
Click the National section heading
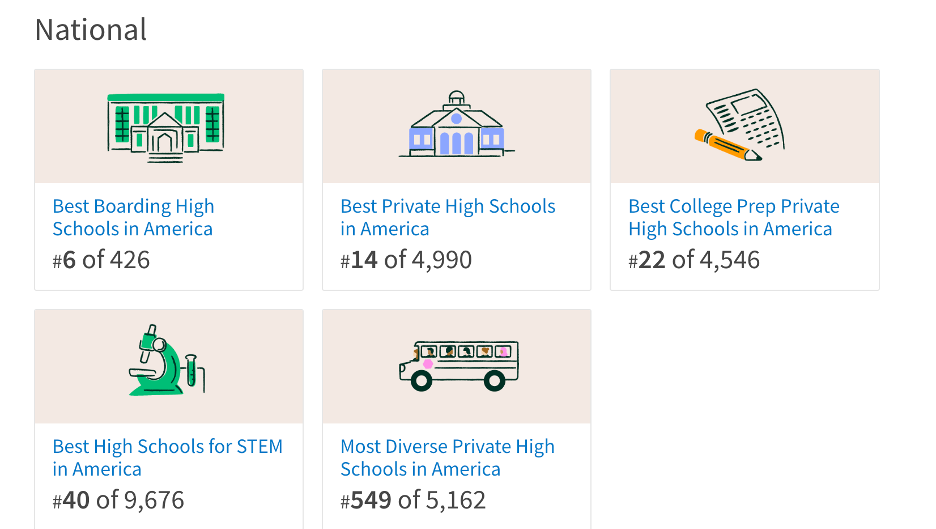point(91,30)
